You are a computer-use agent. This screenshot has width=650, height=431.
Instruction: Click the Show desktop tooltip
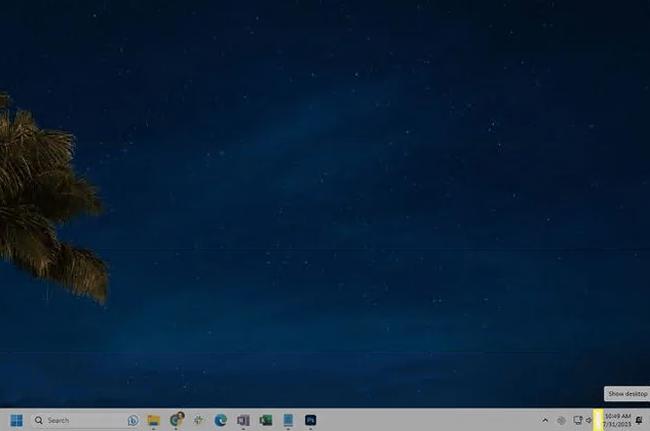[626, 394]
